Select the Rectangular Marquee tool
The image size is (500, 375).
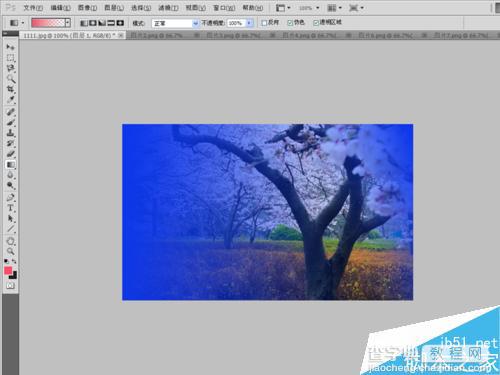pos(10,58)
